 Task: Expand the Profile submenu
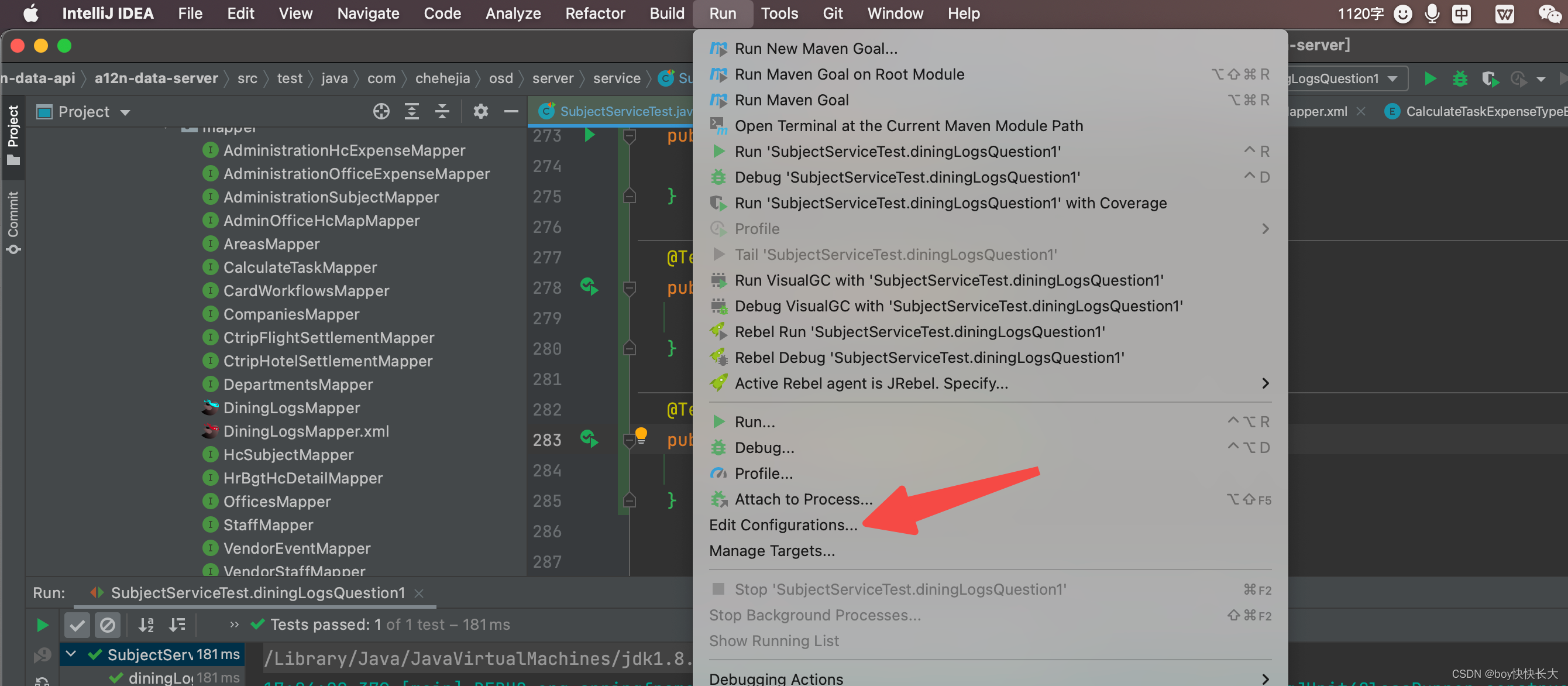click(990, 229)
